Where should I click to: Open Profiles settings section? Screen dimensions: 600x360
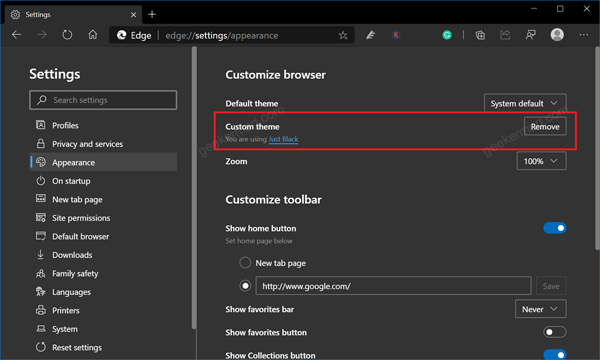coord(103,125)
